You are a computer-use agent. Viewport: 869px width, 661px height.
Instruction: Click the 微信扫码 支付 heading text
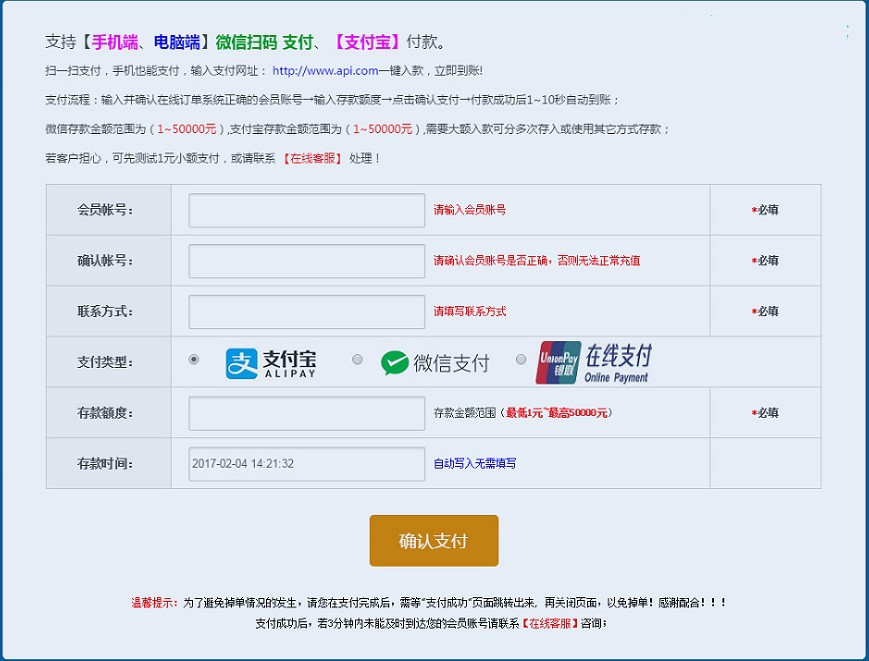point(264,42)
